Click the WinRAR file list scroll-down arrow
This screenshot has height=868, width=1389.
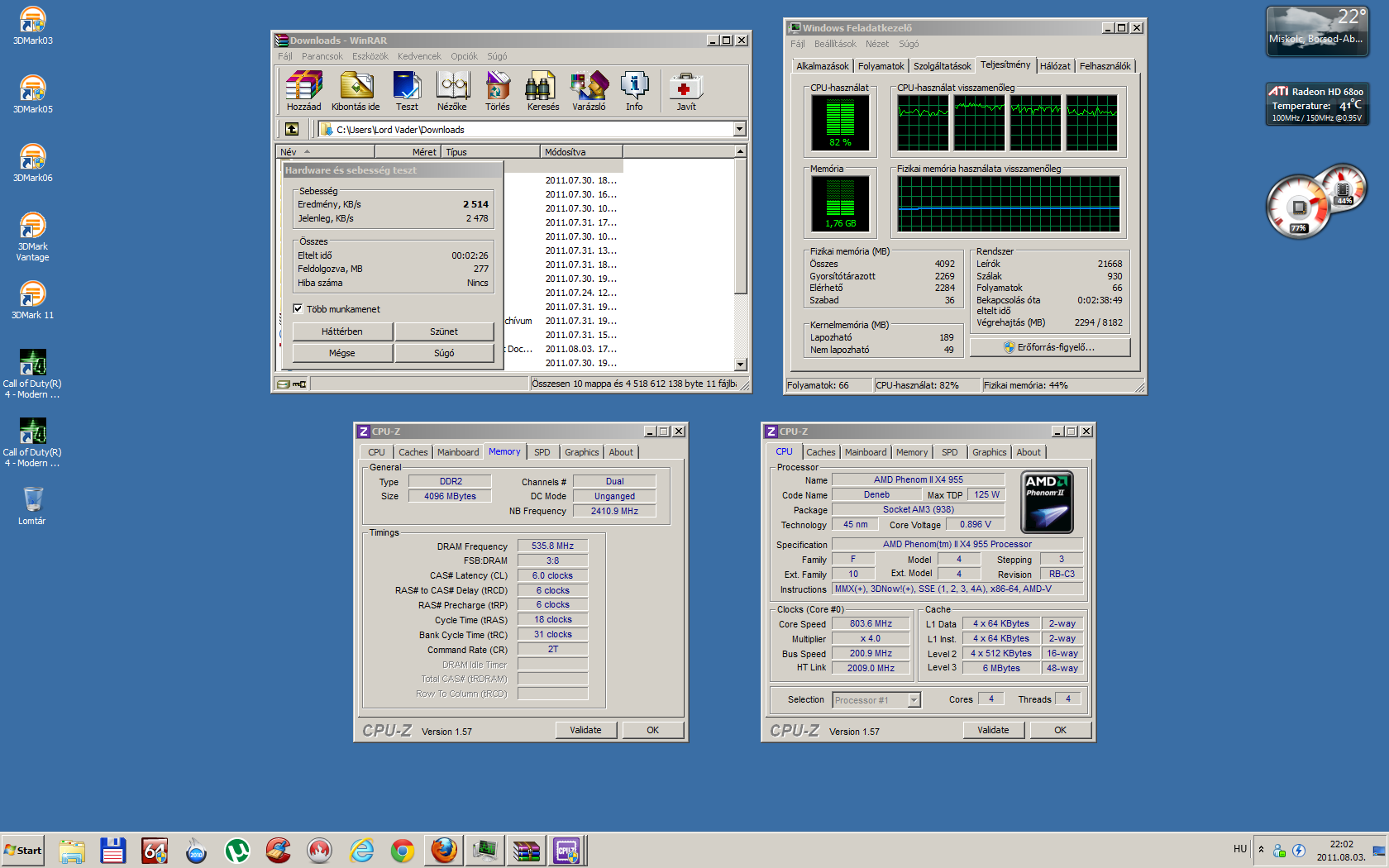(741, 364)
